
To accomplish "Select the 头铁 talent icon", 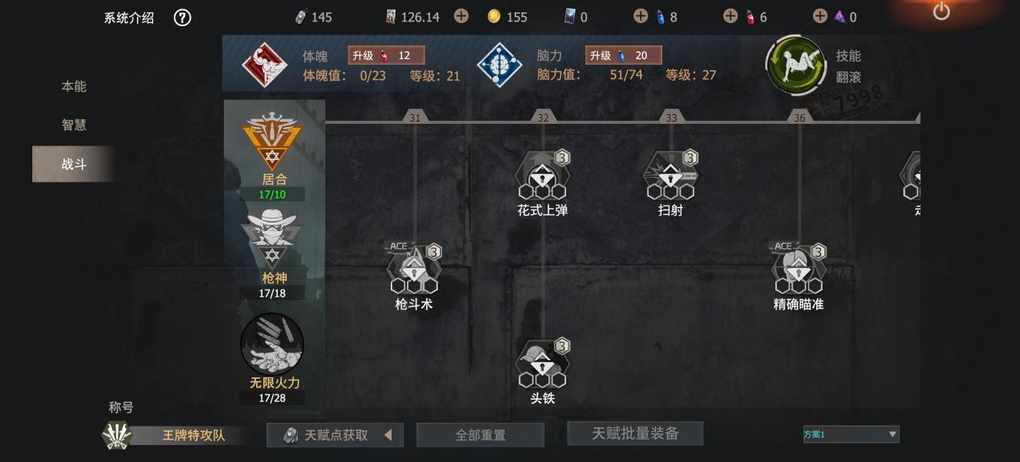I will (543, 364).
